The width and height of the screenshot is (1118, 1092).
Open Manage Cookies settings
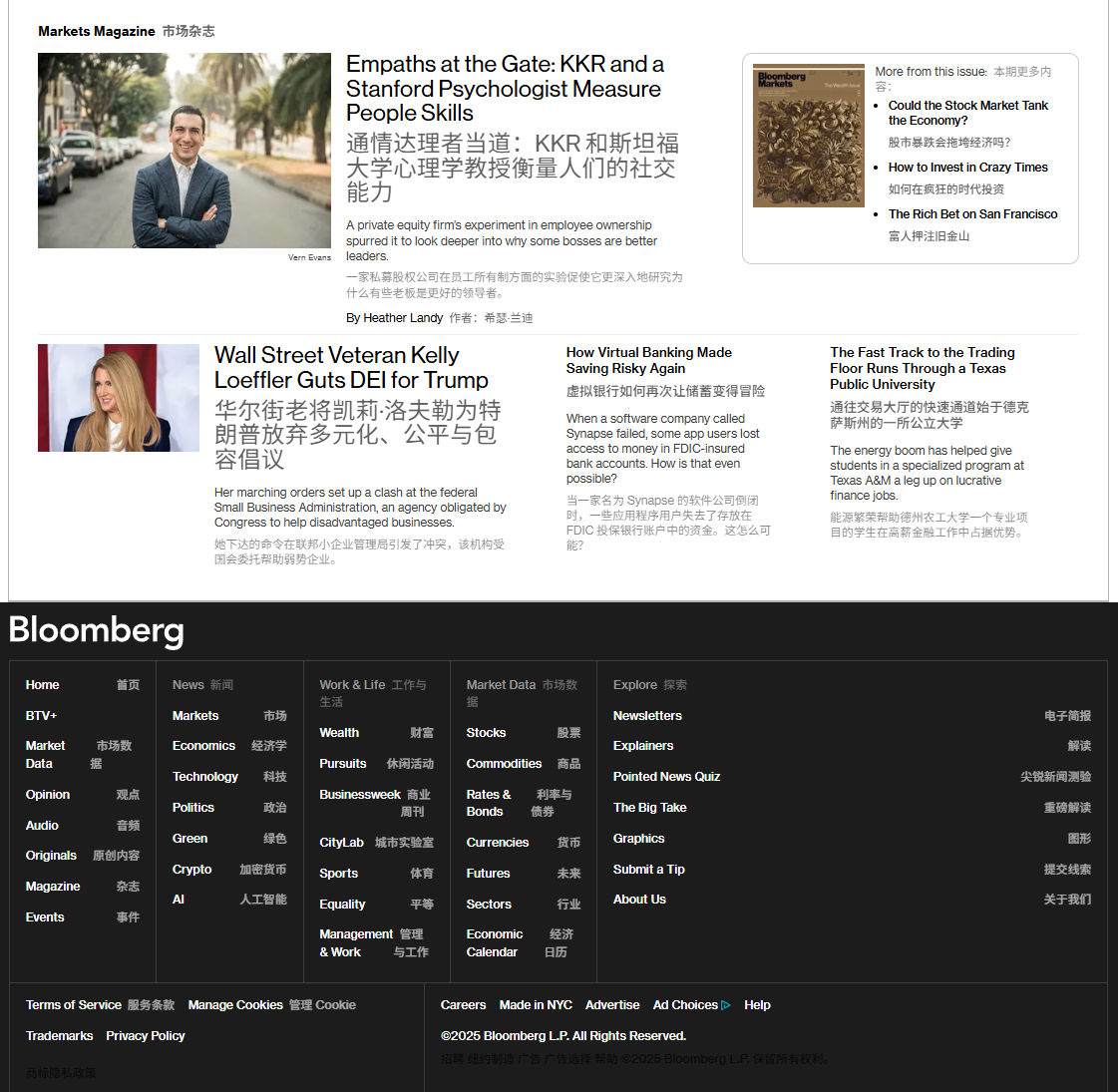pos(235,1005)
